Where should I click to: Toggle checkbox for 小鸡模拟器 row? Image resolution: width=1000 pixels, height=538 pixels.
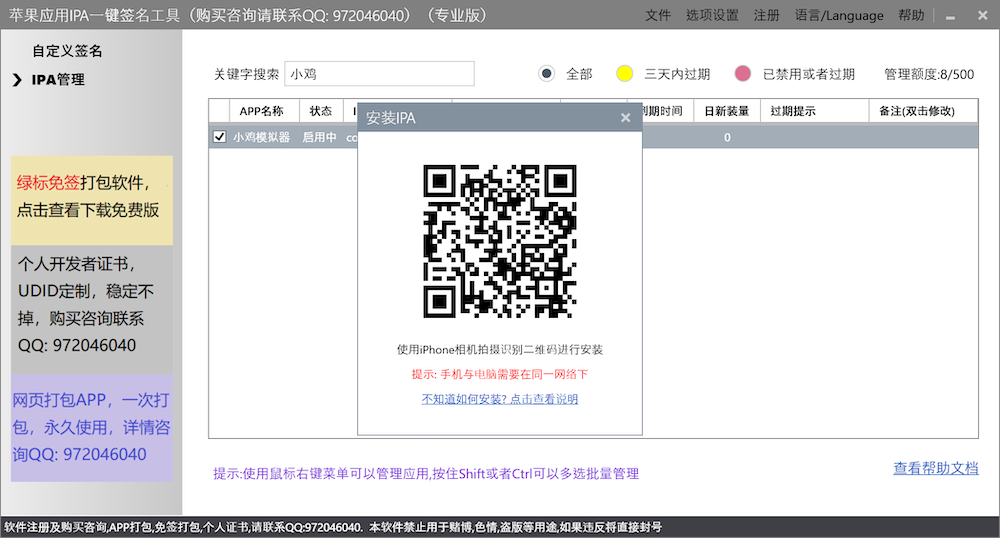[219, 137]
